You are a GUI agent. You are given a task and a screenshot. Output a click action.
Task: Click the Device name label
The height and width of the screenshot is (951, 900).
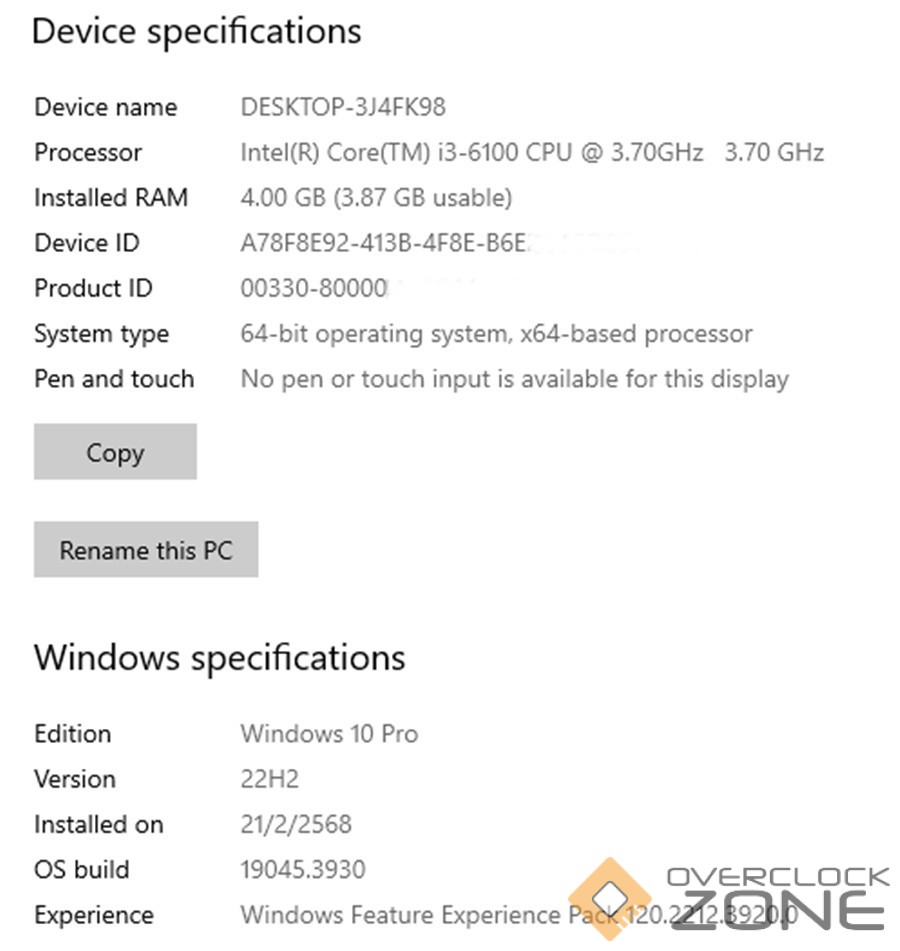(x=105, y=107)
